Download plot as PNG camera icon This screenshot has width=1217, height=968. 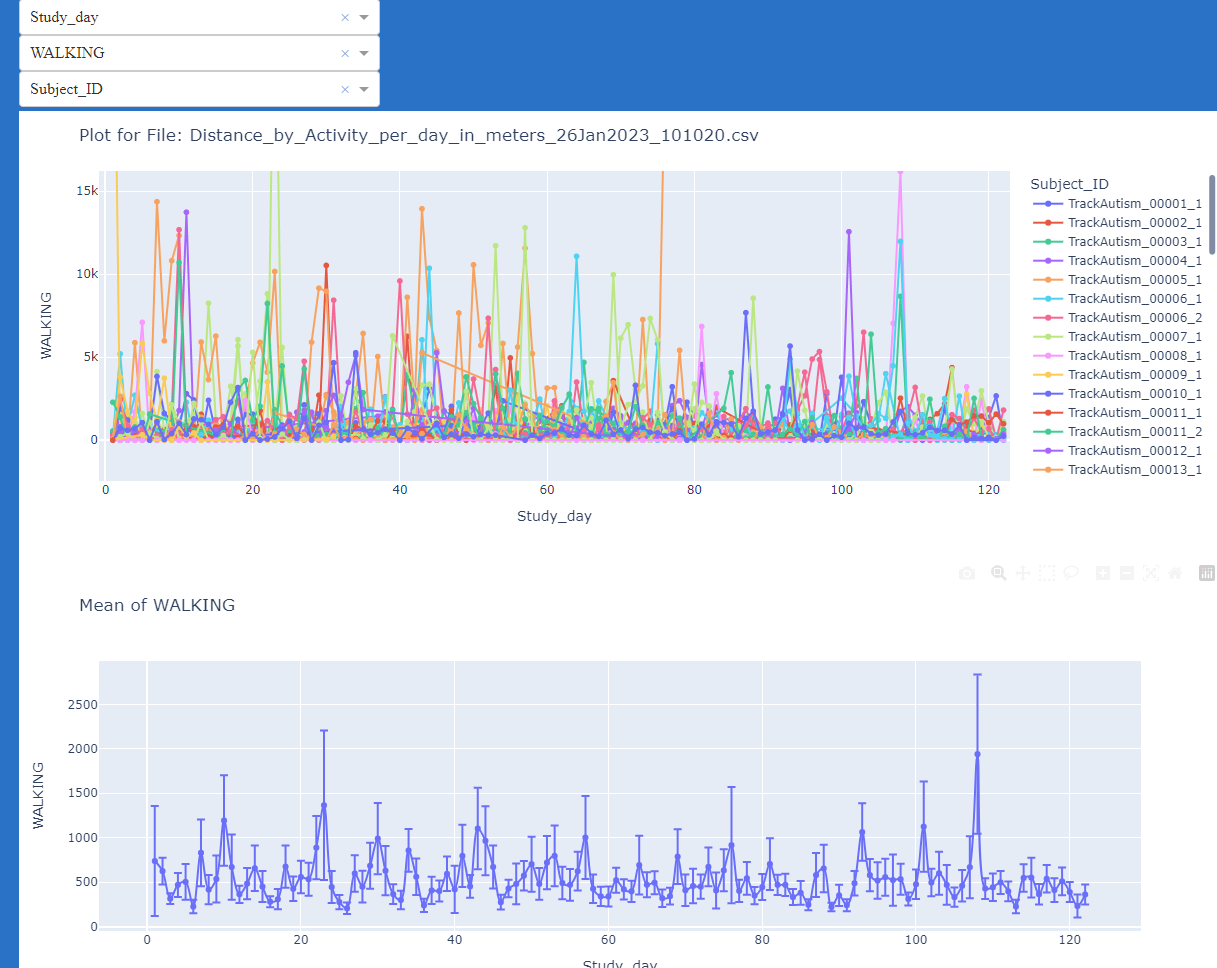tap(967, 573)
